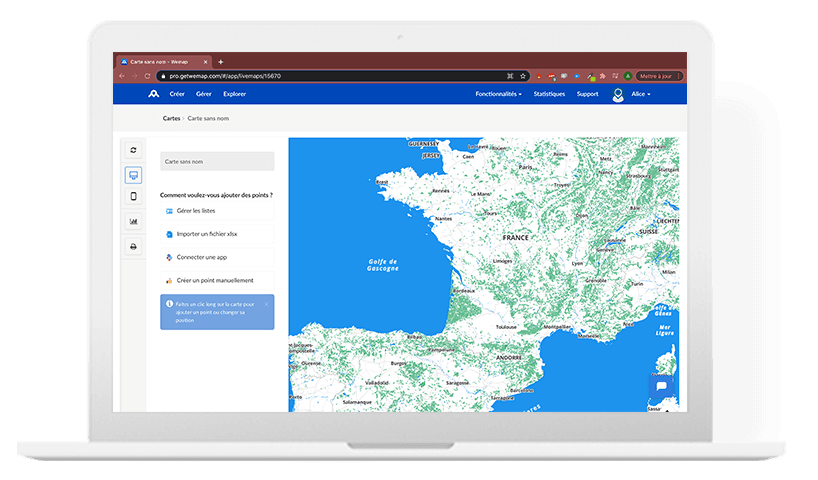Click Gérer les listes option
This screenshot has width=818, height=480.
(x=217, y=211)
